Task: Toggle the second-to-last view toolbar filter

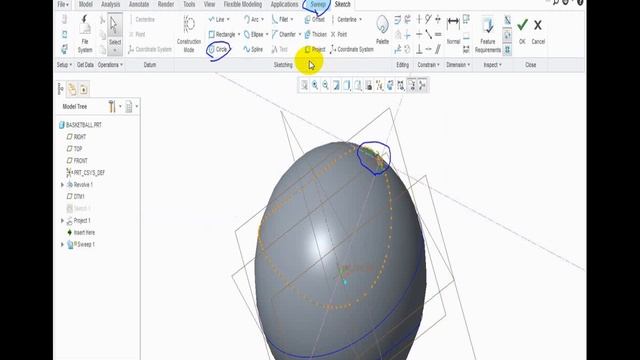Action: (x=412, y=85)
